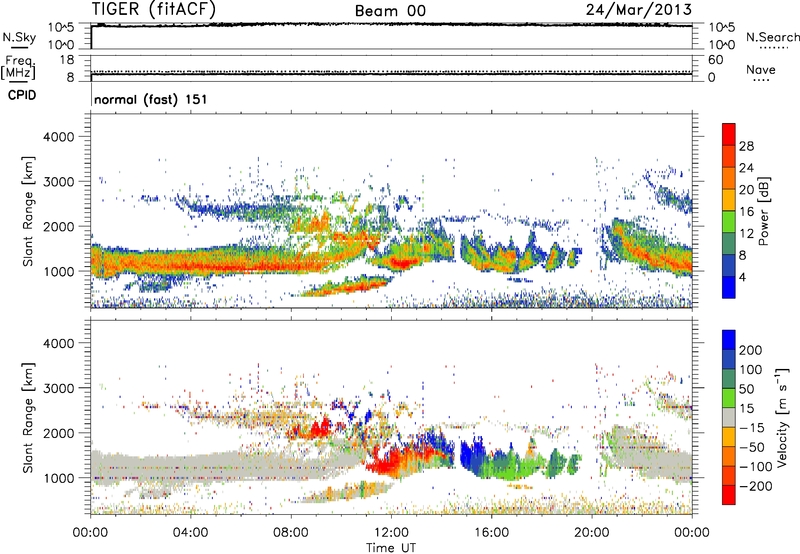Image resolution: width=800 pixels, height=554 pixels.
Task: Click the dotted line sample under "N.Search"
Action: [774, 48]
